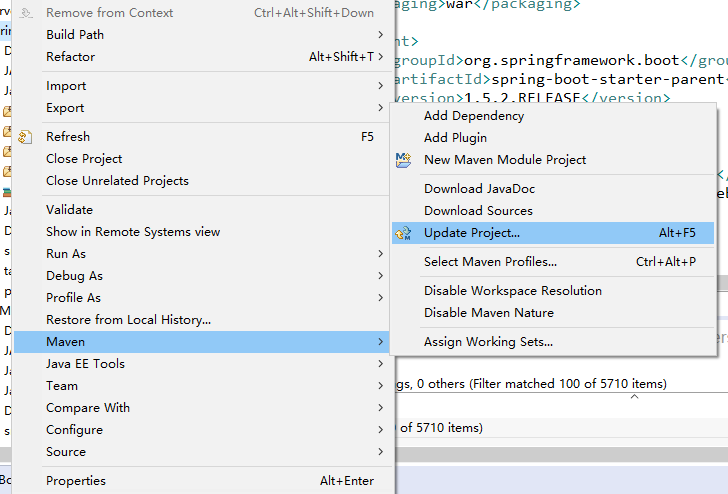
Task: Expand the Compare With submenu arrow
Action: [380, 408]
